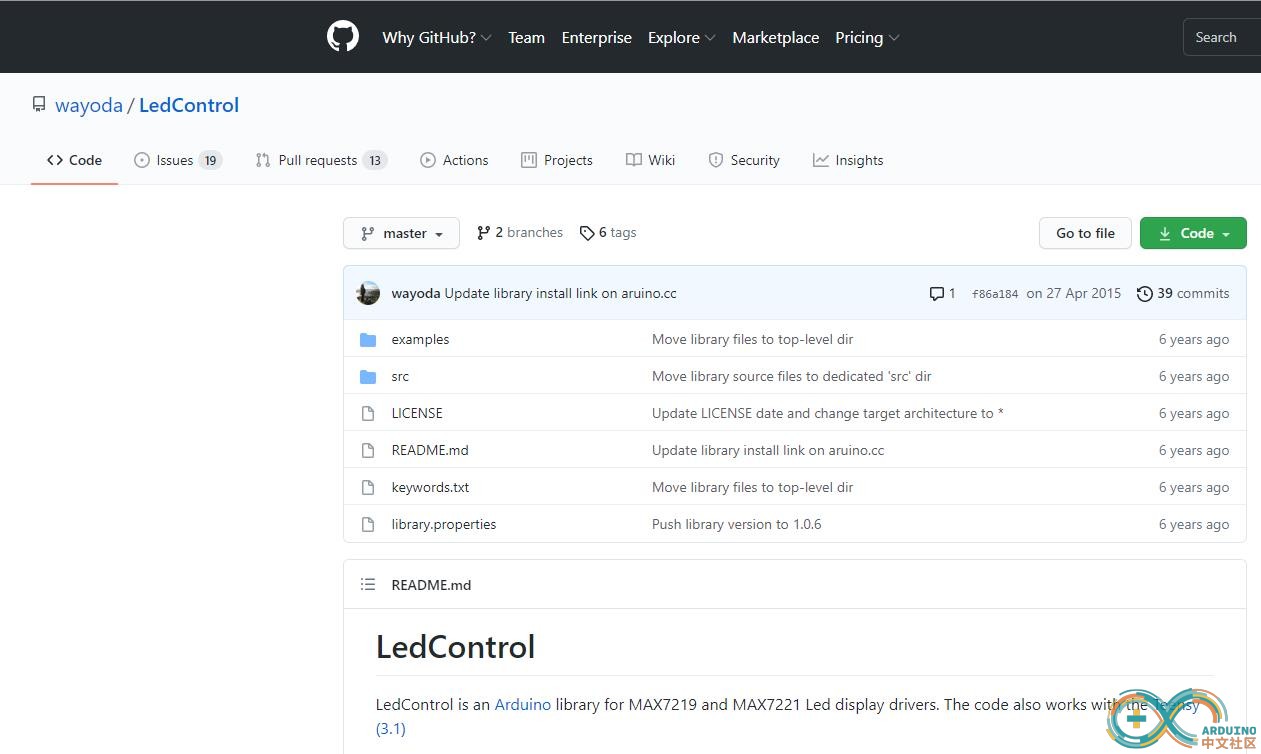
Task: Open the commit comments bubble icon
Action: tap(937, 294)
